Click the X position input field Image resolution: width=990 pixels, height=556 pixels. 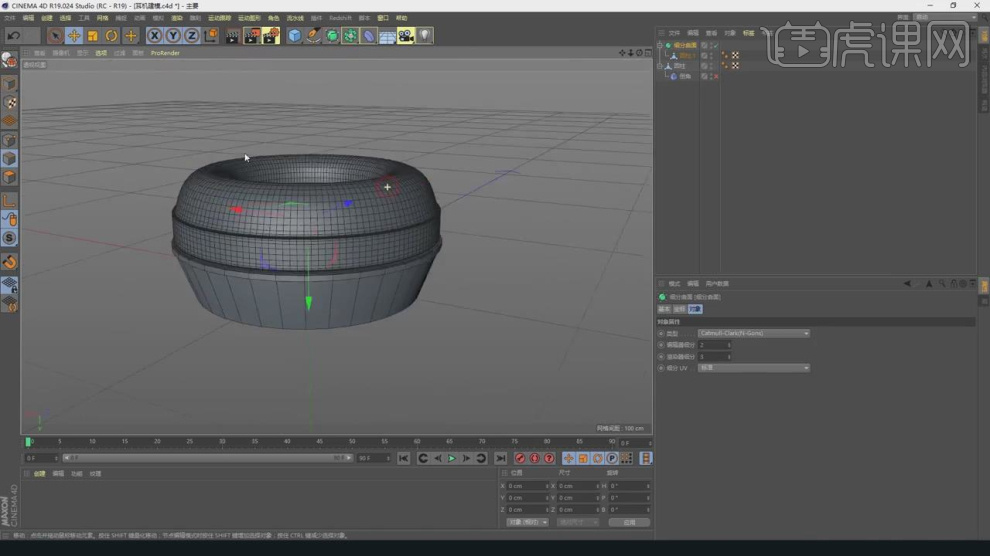526,486
